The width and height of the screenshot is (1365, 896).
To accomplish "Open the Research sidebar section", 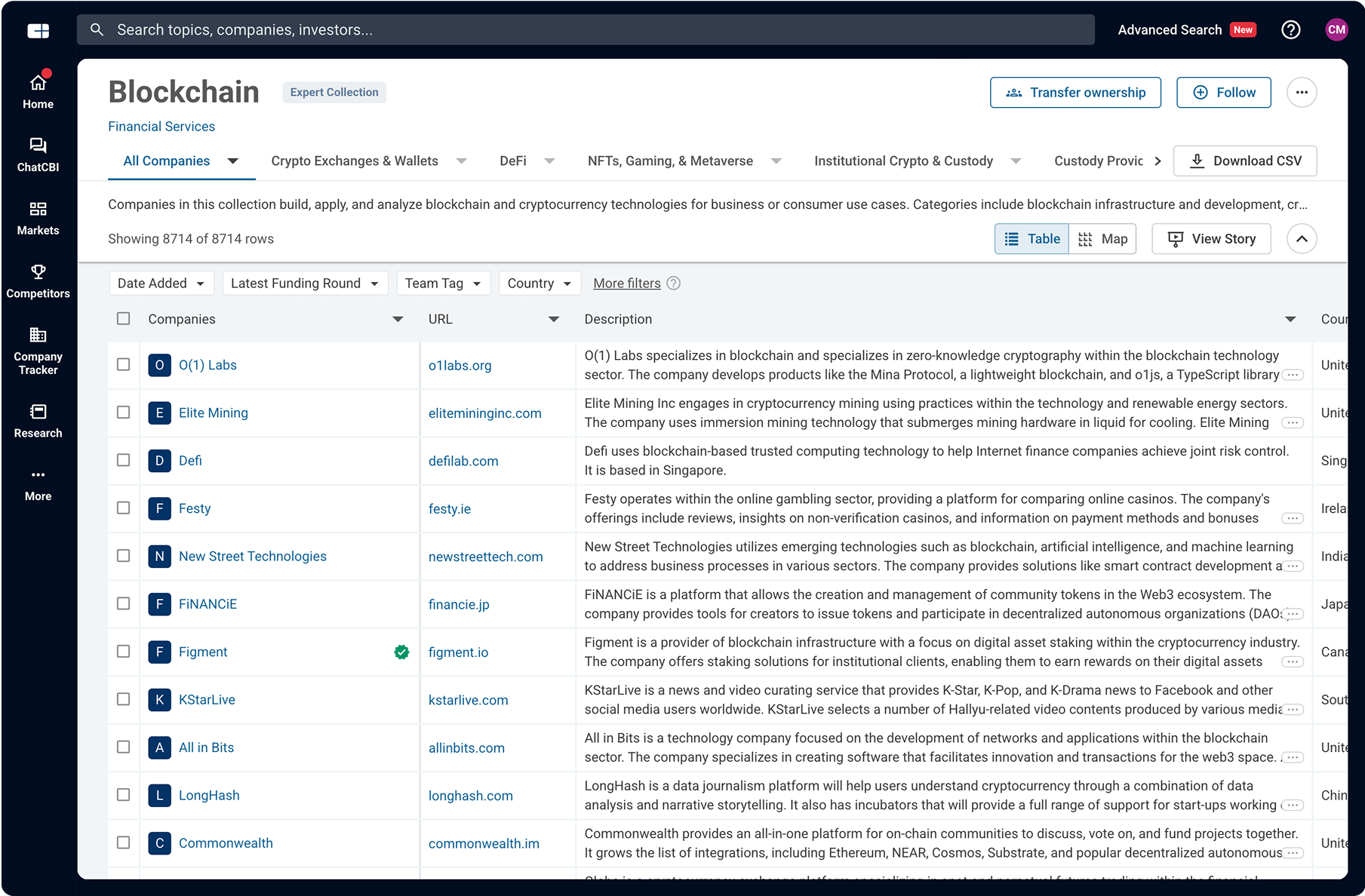I will click(x=38, y=420).
